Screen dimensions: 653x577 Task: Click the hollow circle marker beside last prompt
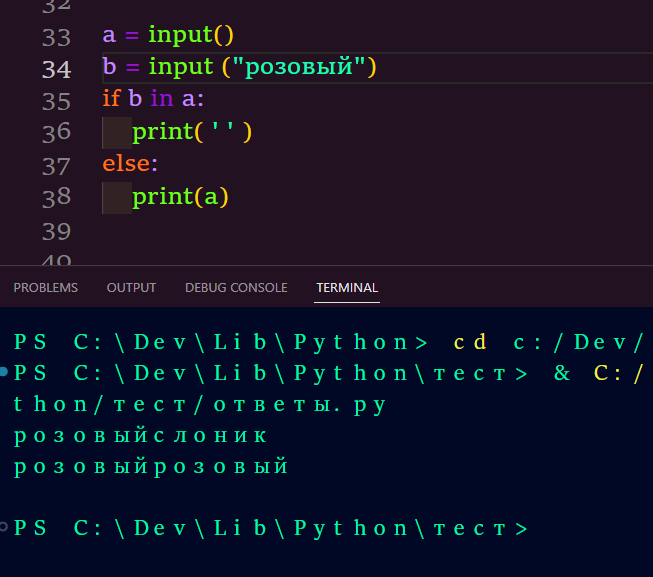tap(4, 527)
